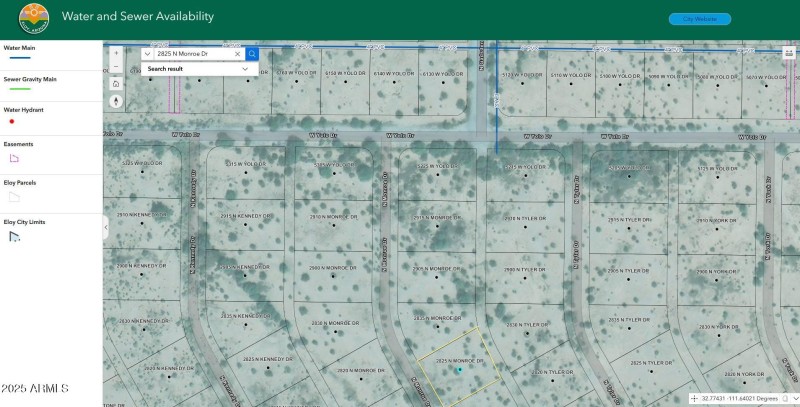Click the coordinates readout text

point(740,398)
